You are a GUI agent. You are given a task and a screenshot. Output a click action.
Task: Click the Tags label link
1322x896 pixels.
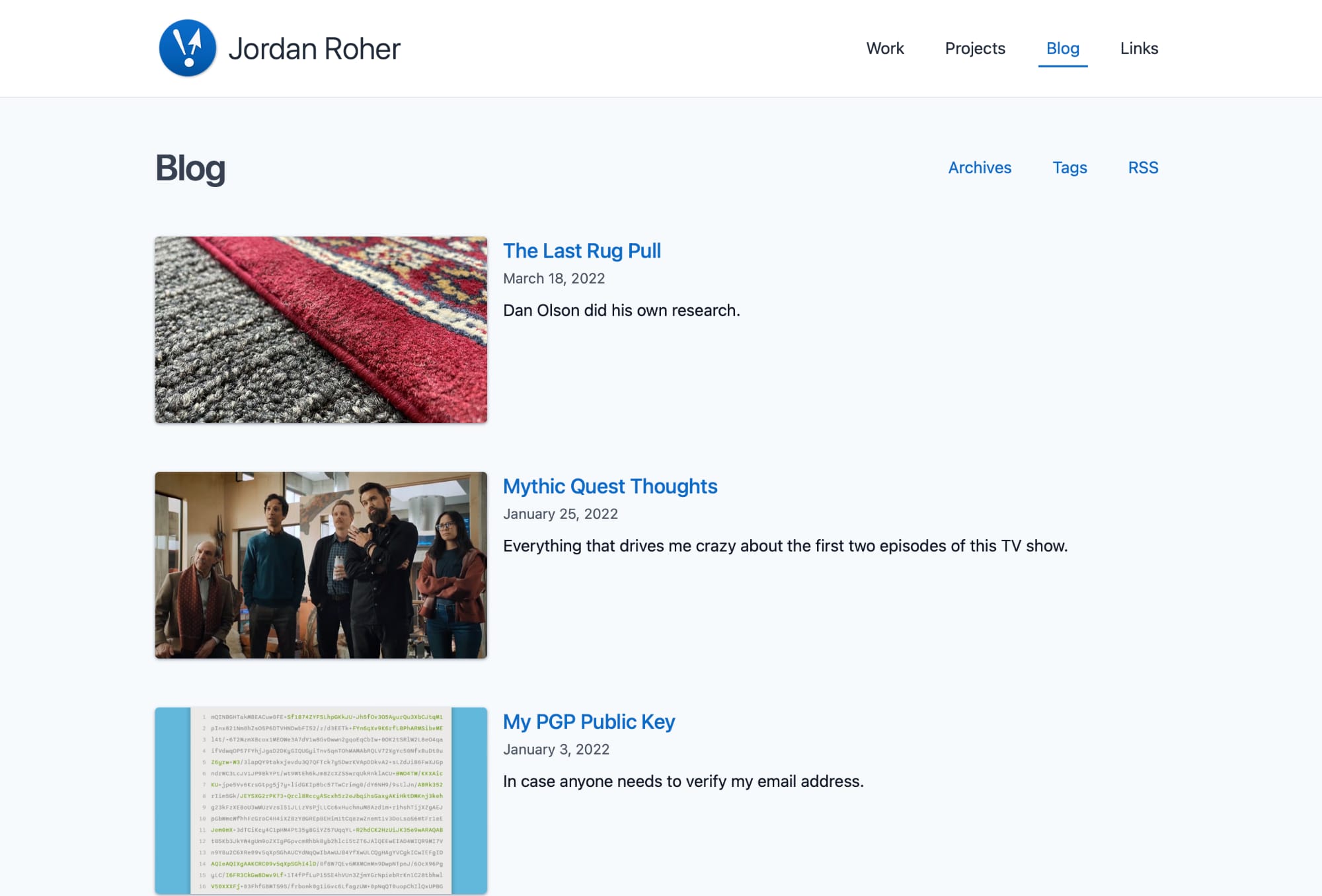pyautogui.click(x=1070, y=167)
